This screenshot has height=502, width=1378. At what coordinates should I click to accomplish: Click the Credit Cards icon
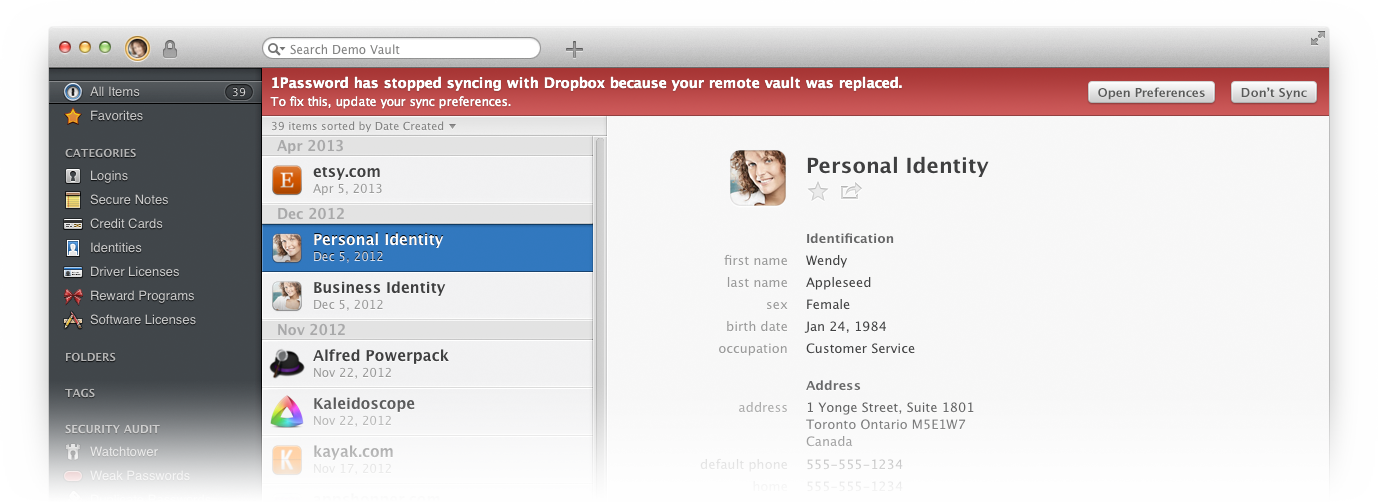tap(73, 224)
